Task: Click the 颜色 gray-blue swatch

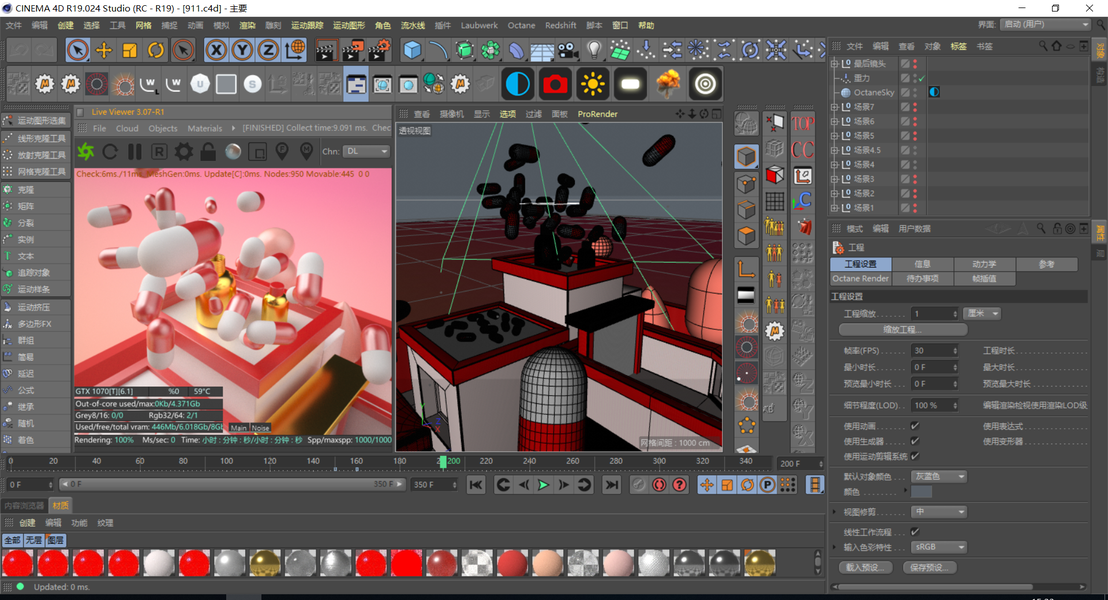Action: click(x=921, y=492)
